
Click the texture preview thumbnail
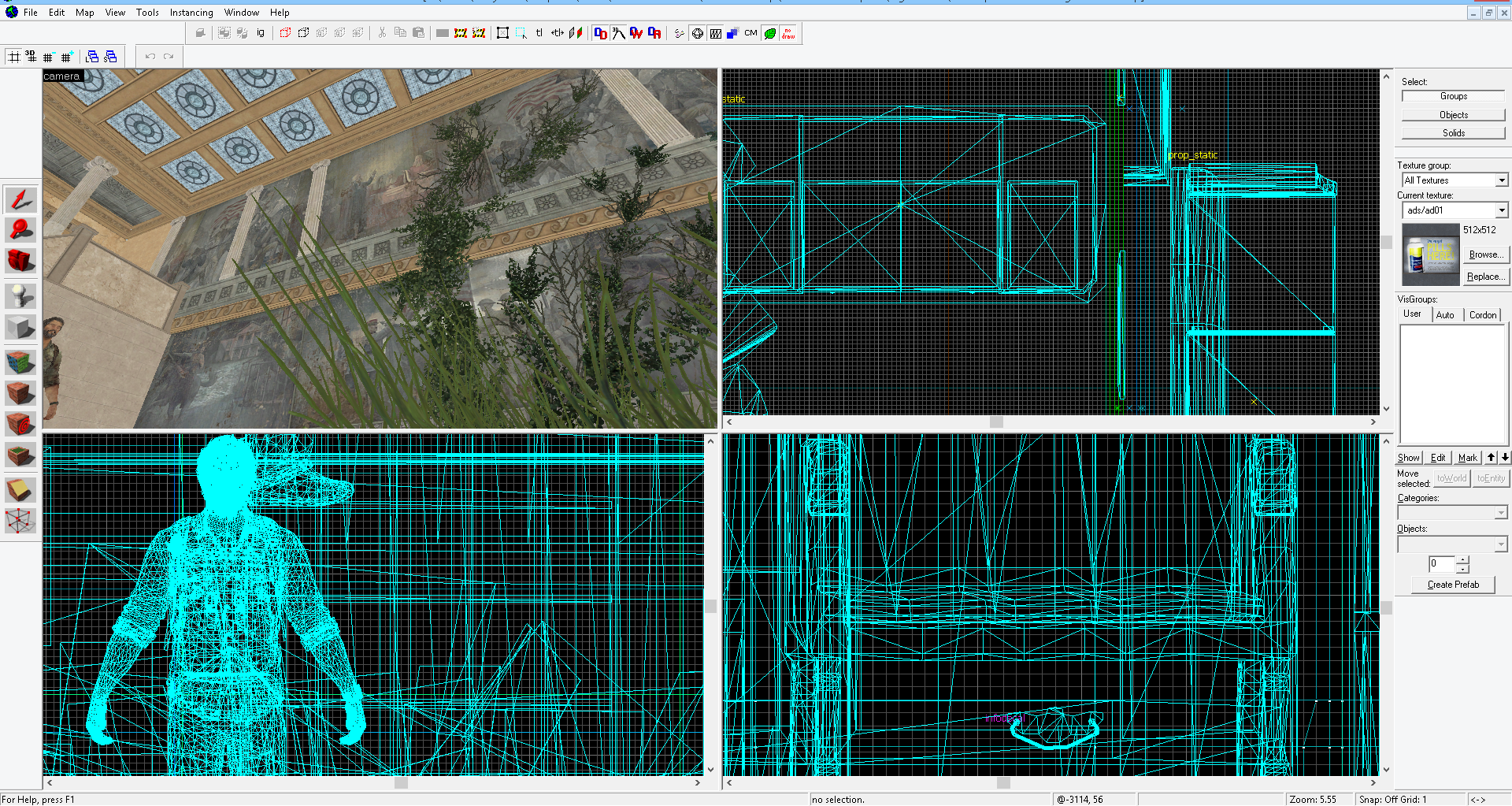pyautogui.click(x=1430, y=254)
